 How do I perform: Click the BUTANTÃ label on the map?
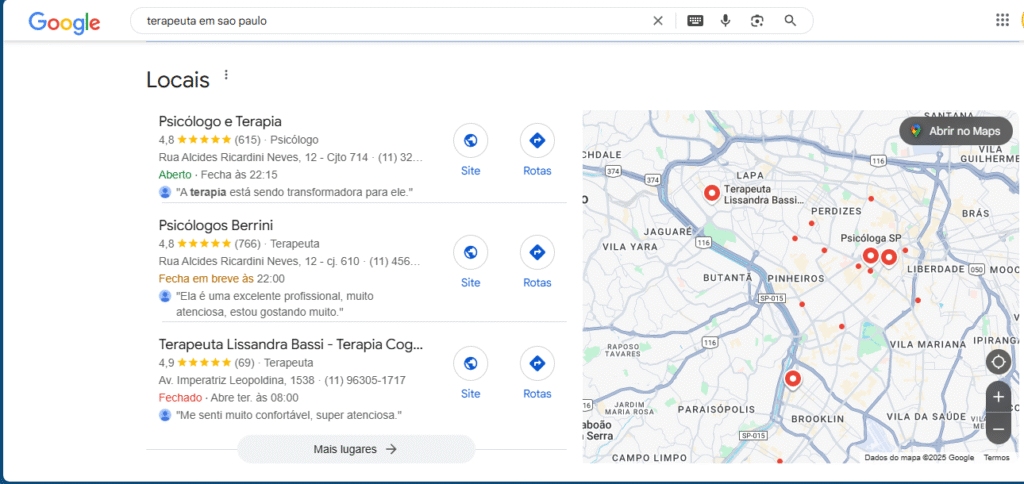[728, 278]
